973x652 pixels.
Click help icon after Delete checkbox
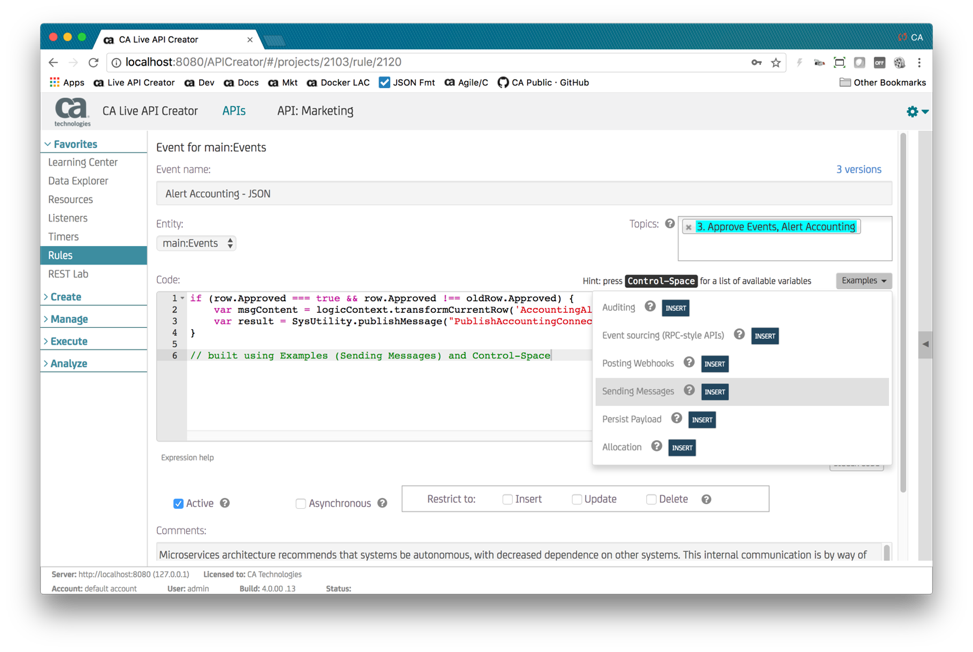pyautogui.click(x=706, y=499)
